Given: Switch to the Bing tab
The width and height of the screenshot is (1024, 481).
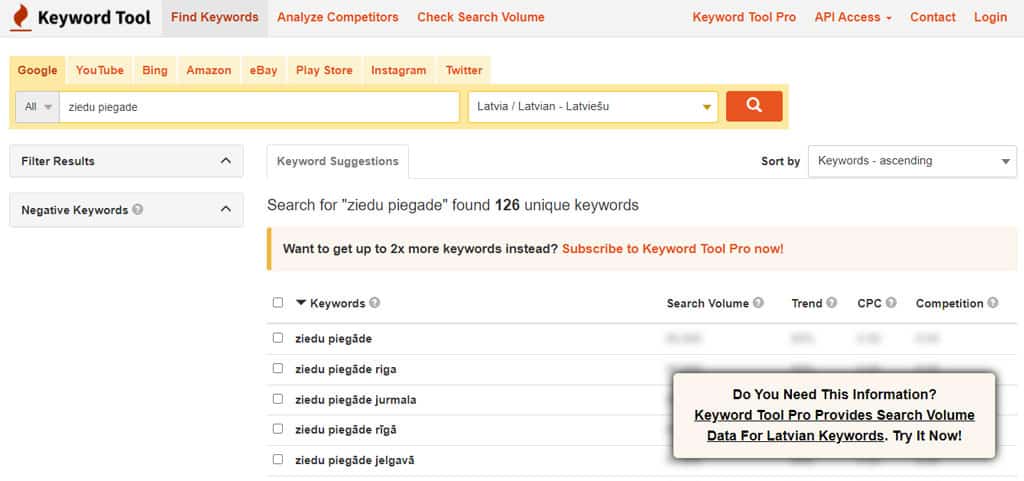Looking at the screenshot, I should click(155, 70).
